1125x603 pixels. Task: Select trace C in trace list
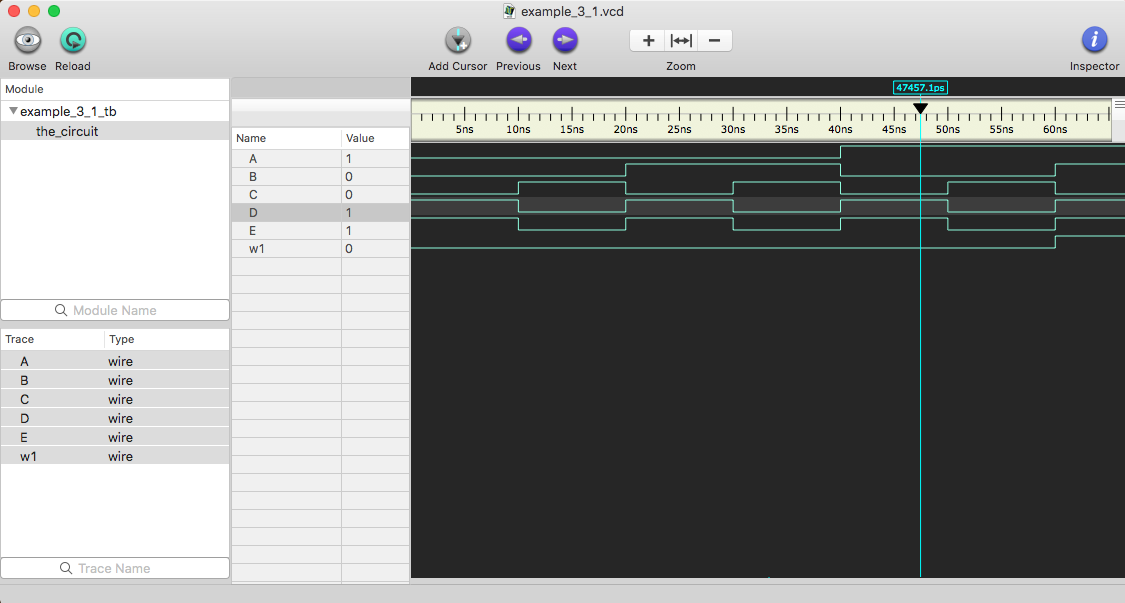point(115,399)
